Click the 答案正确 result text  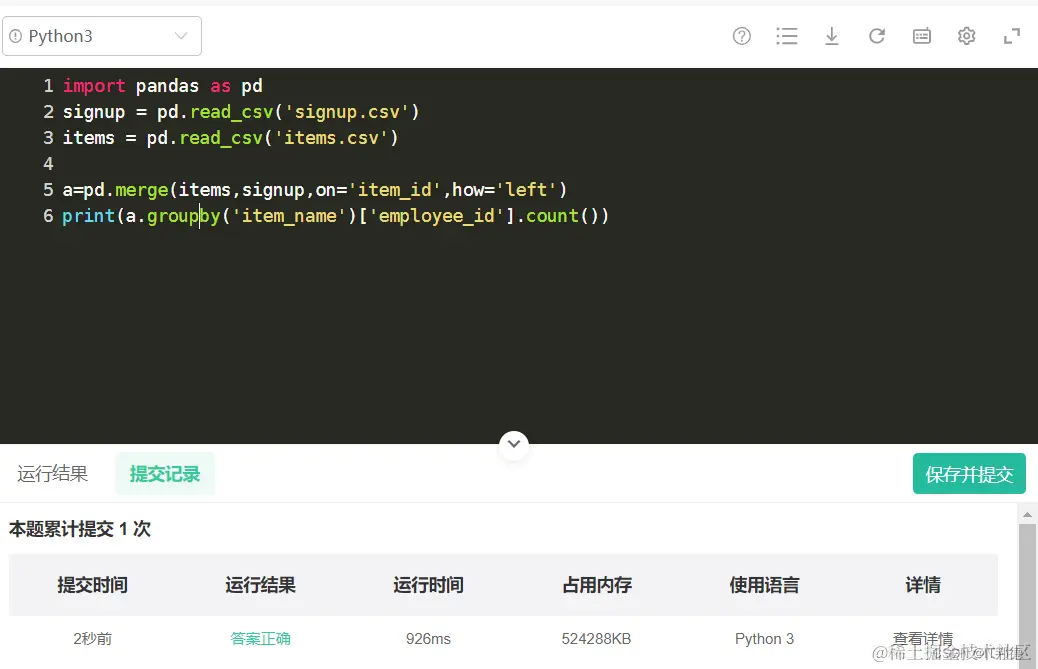[x=260, y=639]
